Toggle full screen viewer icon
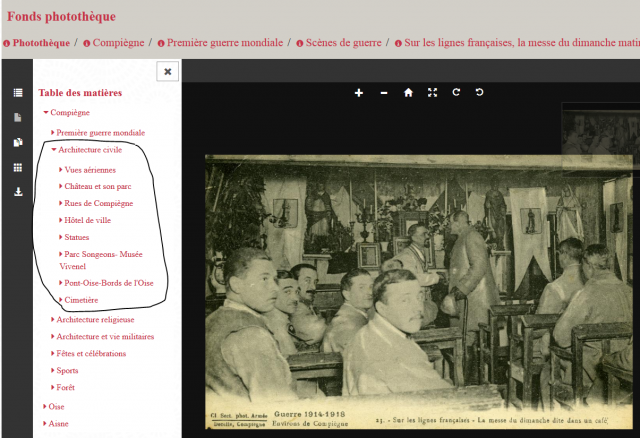Screen dimensions: 640x438 [x=432, y=93]
